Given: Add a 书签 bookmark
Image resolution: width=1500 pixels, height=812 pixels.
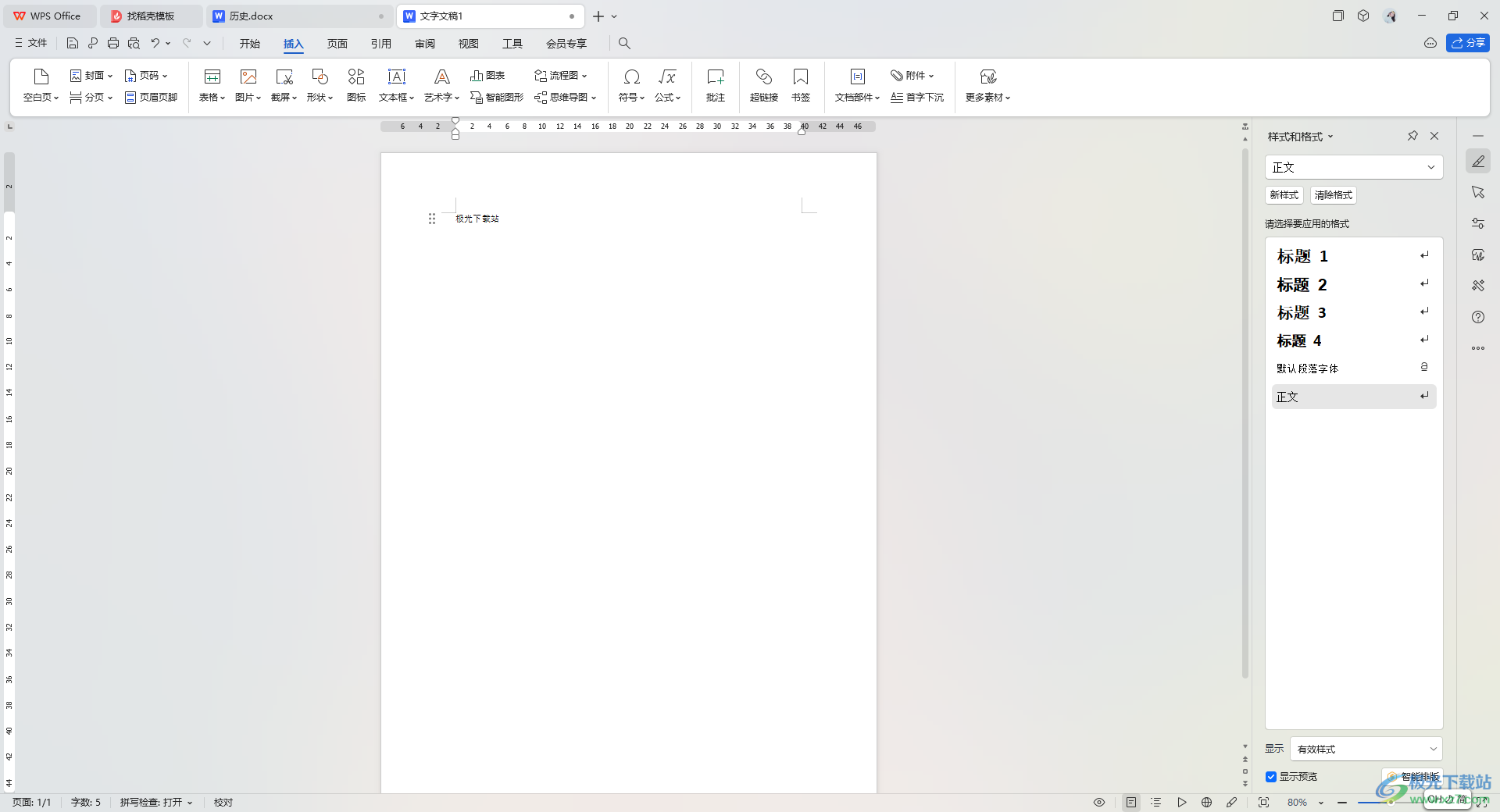Looking at the screenshot, I should pyautogui.click(x=801, y=85).
